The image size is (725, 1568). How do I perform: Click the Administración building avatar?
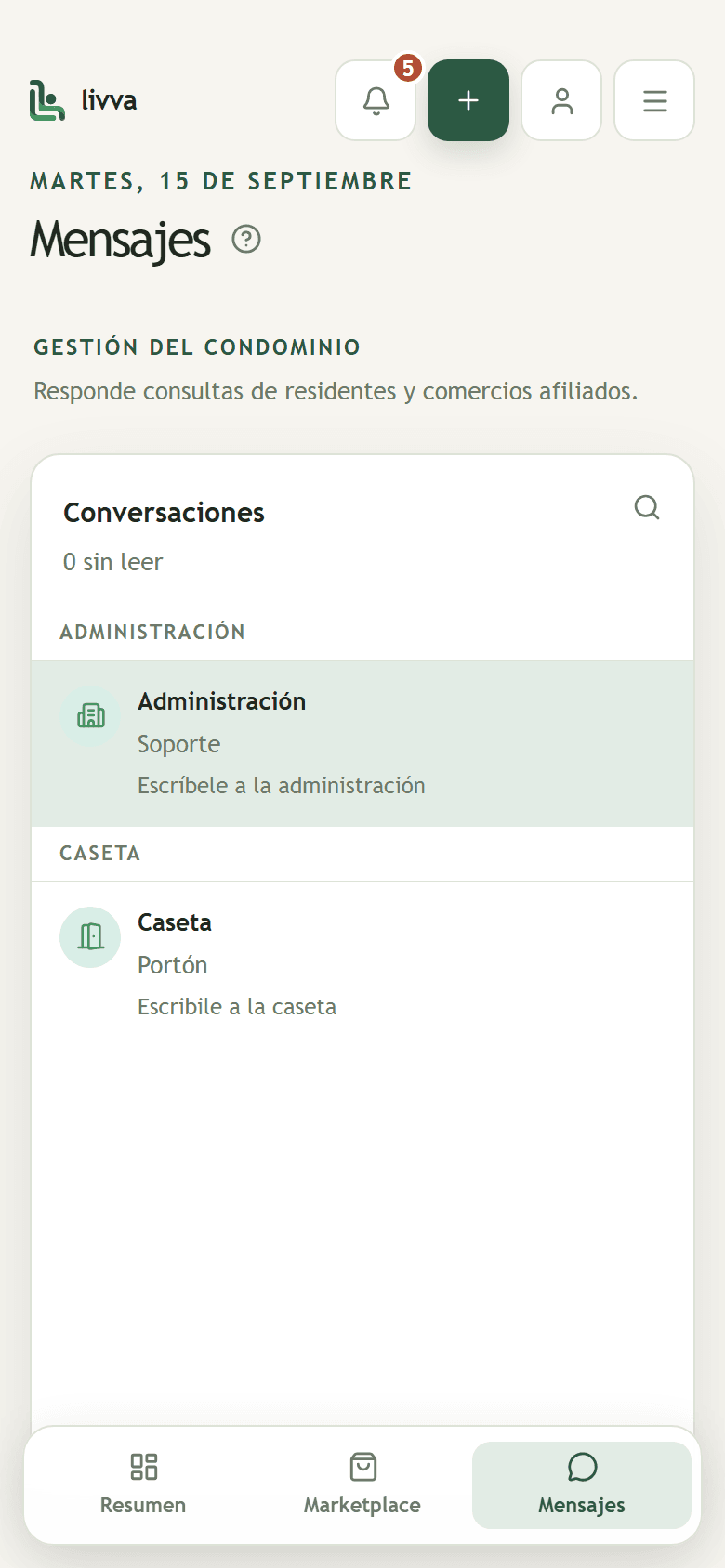[x=90, y=715]
